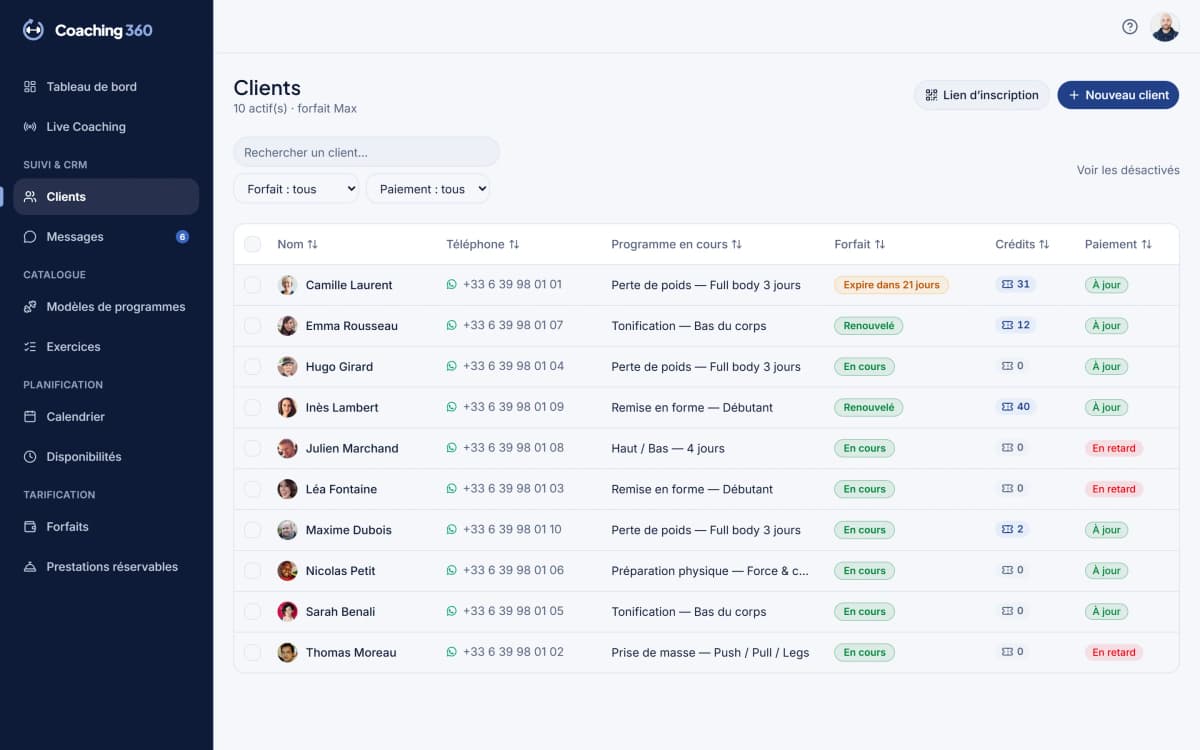The width and height of the screenshot is (1200, 750).
Task: Check the Inès Lambert row checkbox
Action: tap(252, 407)
